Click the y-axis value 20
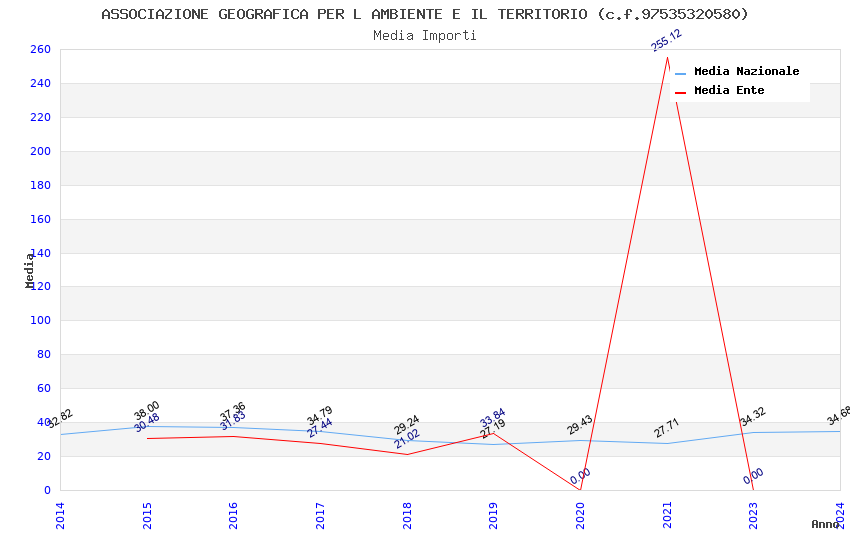850x550 pixels. pos(43,456)
